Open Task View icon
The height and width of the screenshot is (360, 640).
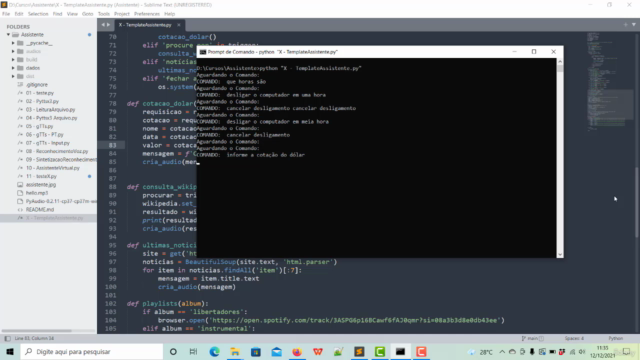tap(193, 351)
